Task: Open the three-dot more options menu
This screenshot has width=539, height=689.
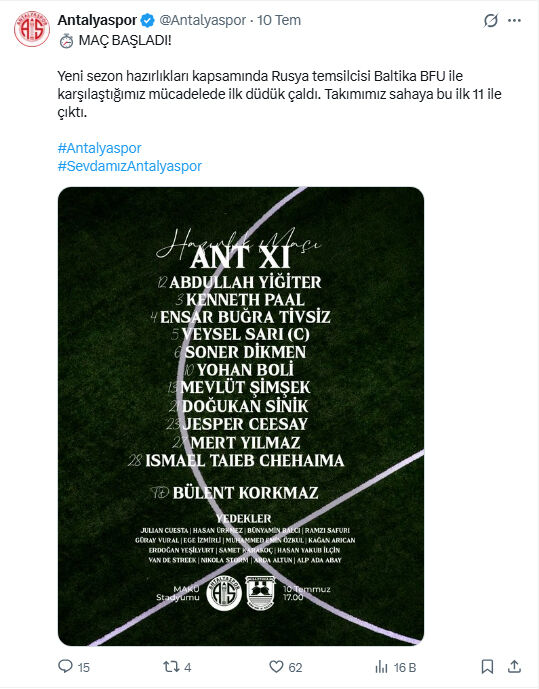Action: [514, 20]
